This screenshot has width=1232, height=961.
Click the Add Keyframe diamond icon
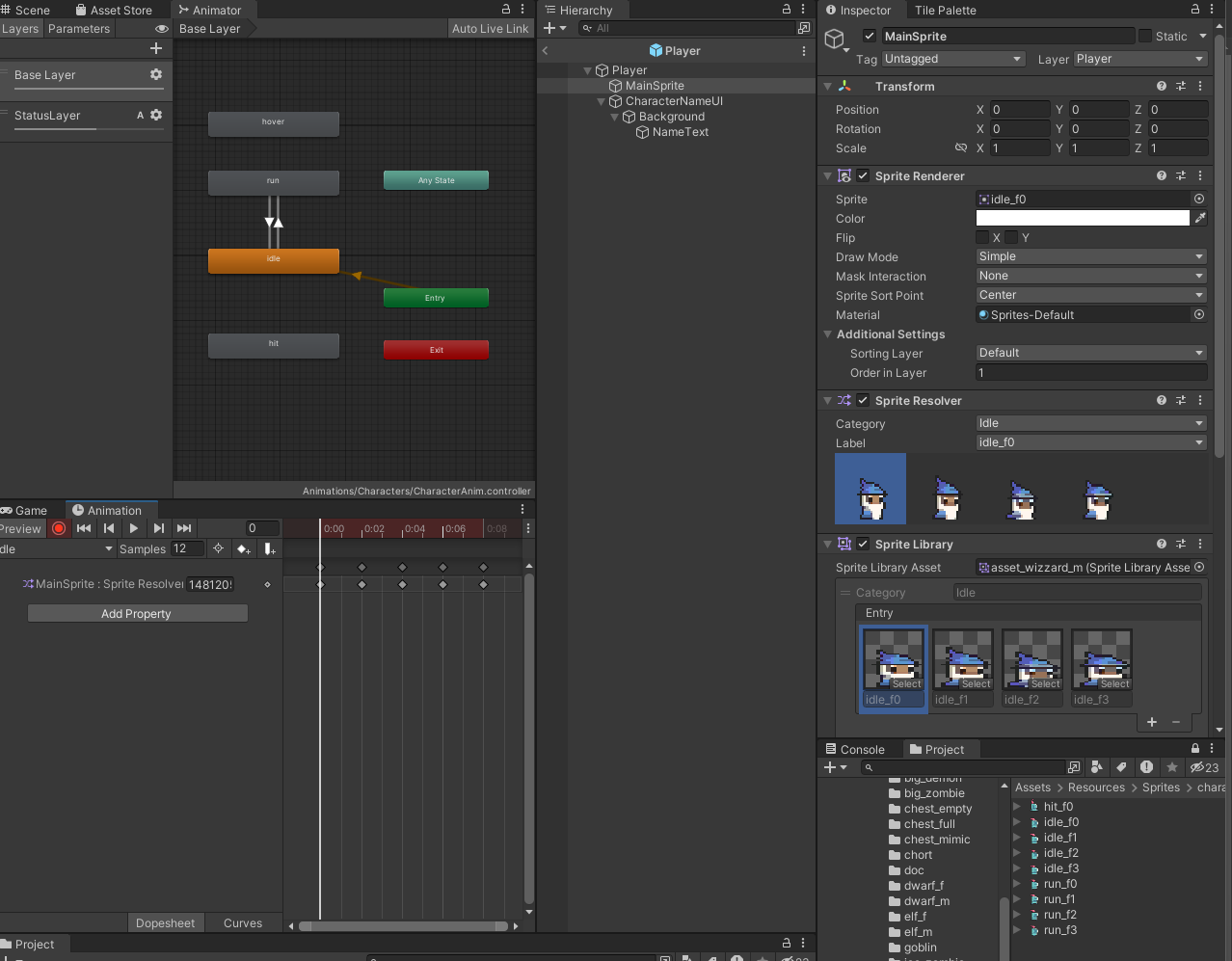[243, 548]
